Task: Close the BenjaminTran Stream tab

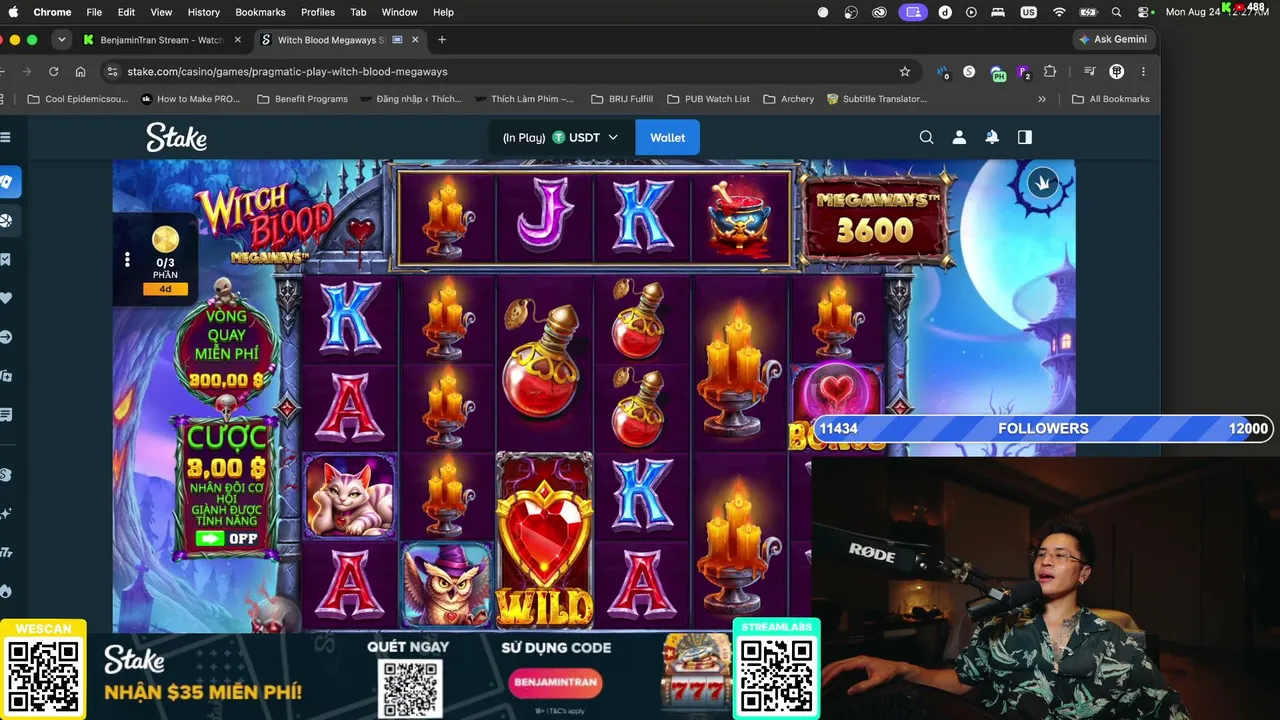Action: click(x=237, y=40)
